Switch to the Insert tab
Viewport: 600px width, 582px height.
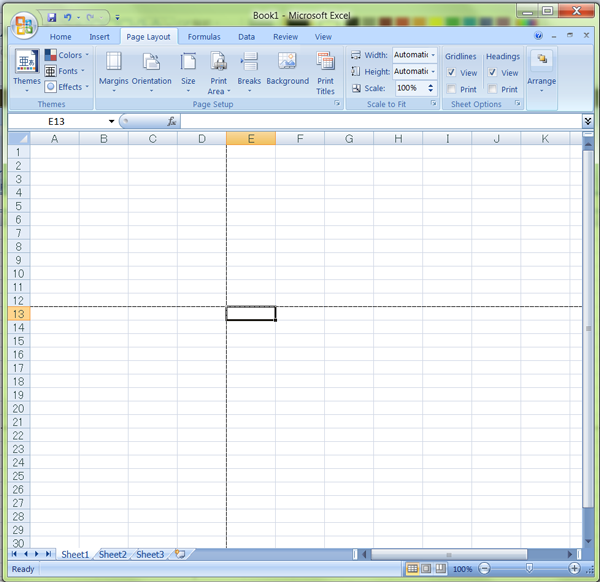99,37
